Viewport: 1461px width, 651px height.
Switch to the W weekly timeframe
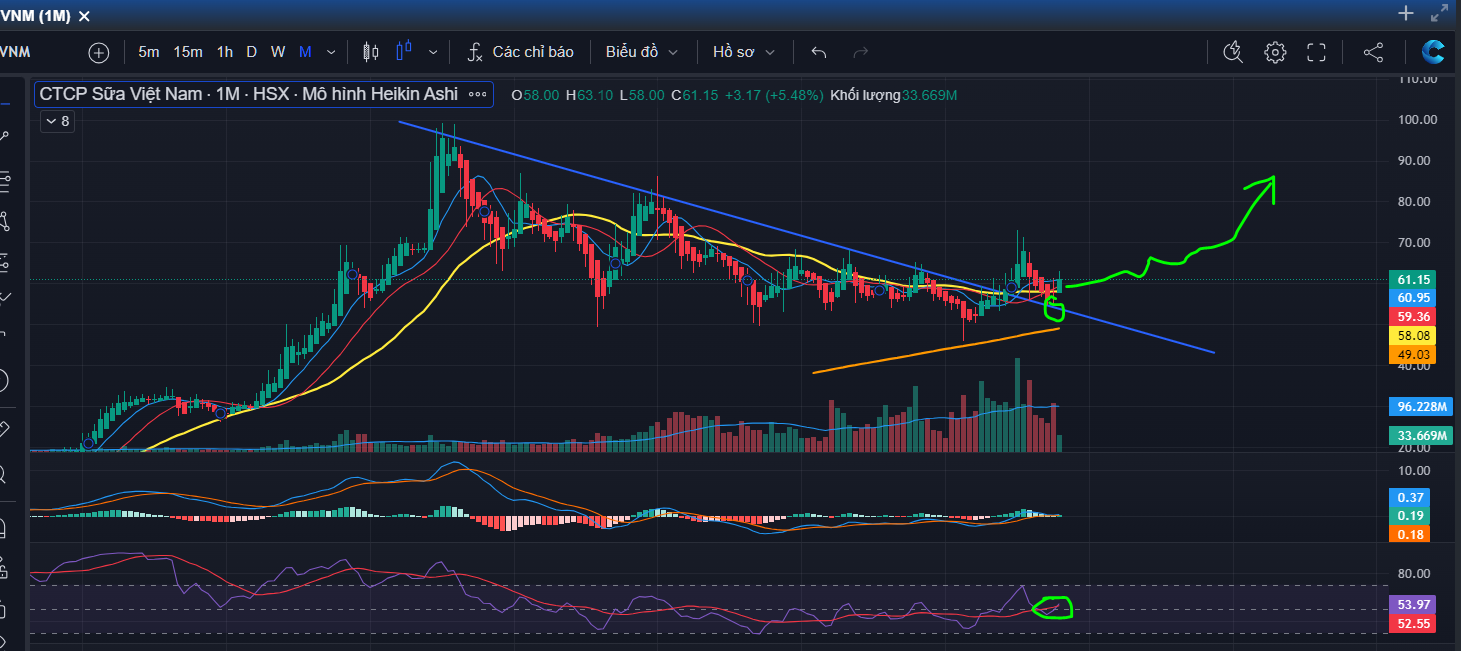(278, 52)
